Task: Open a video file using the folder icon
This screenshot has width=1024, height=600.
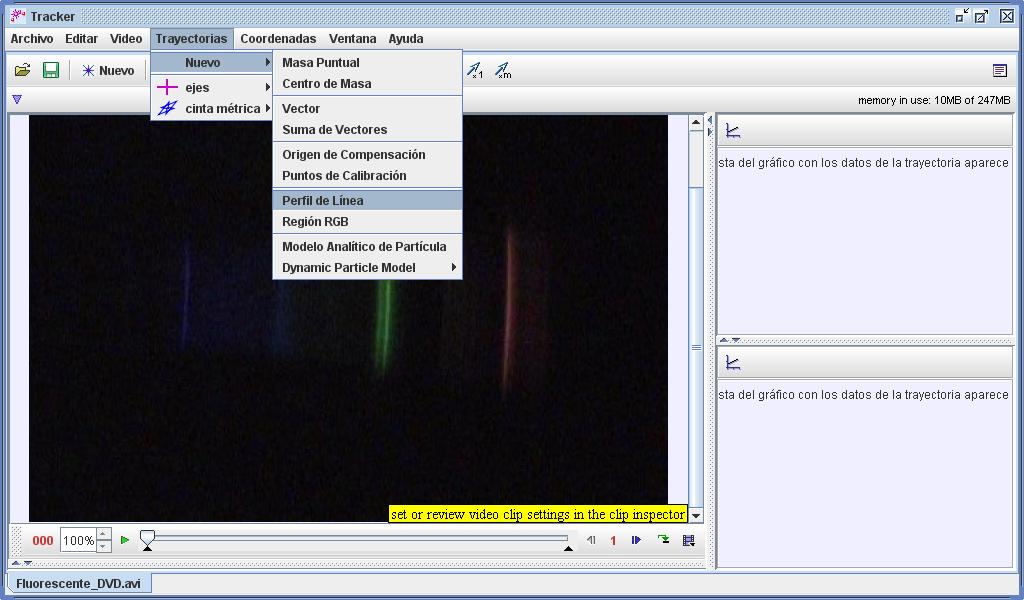Action: (23, 70)
